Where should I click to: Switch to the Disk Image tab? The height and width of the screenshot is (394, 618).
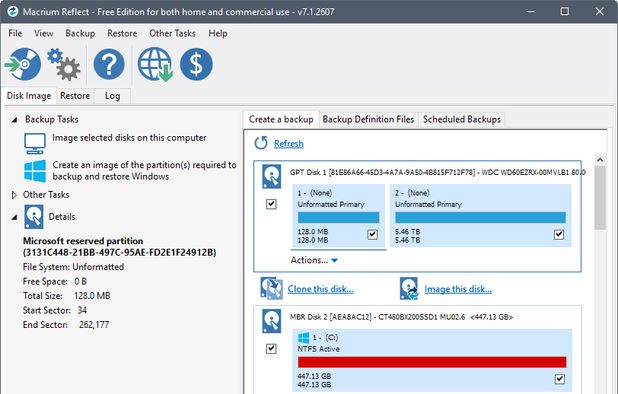point(29,96)
